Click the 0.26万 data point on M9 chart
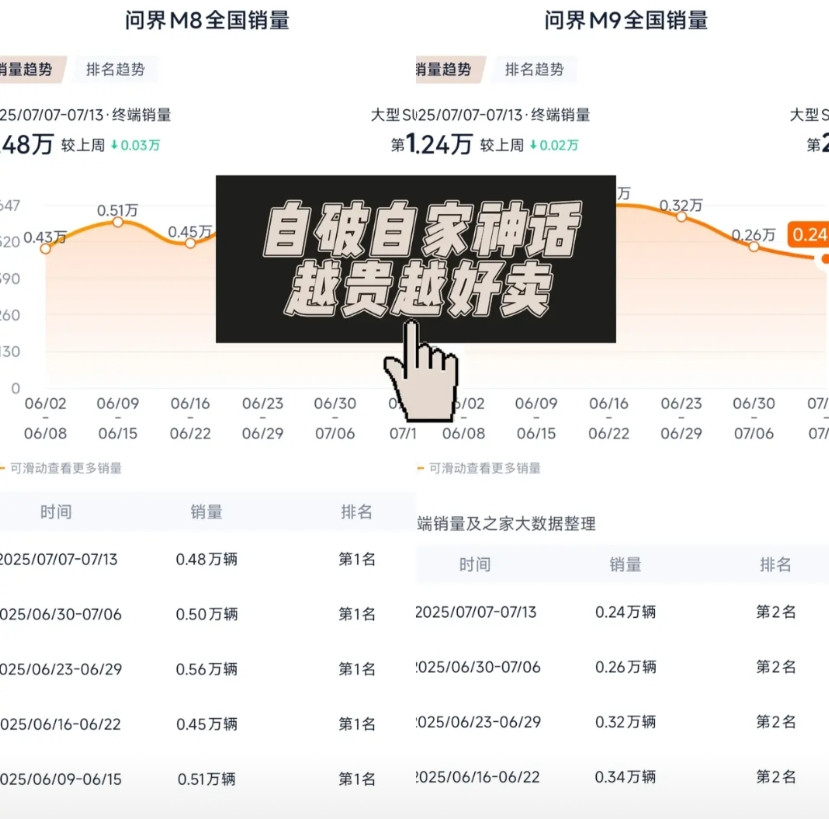This screenshot has width=829, height=819. click(754, 246)
